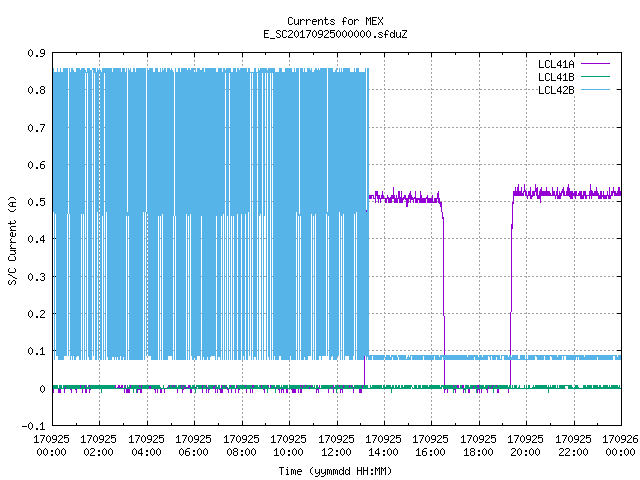Click the 0.3 y-axis tick label
Viewport: 640px width, 480px height.
tap(36, 277)
